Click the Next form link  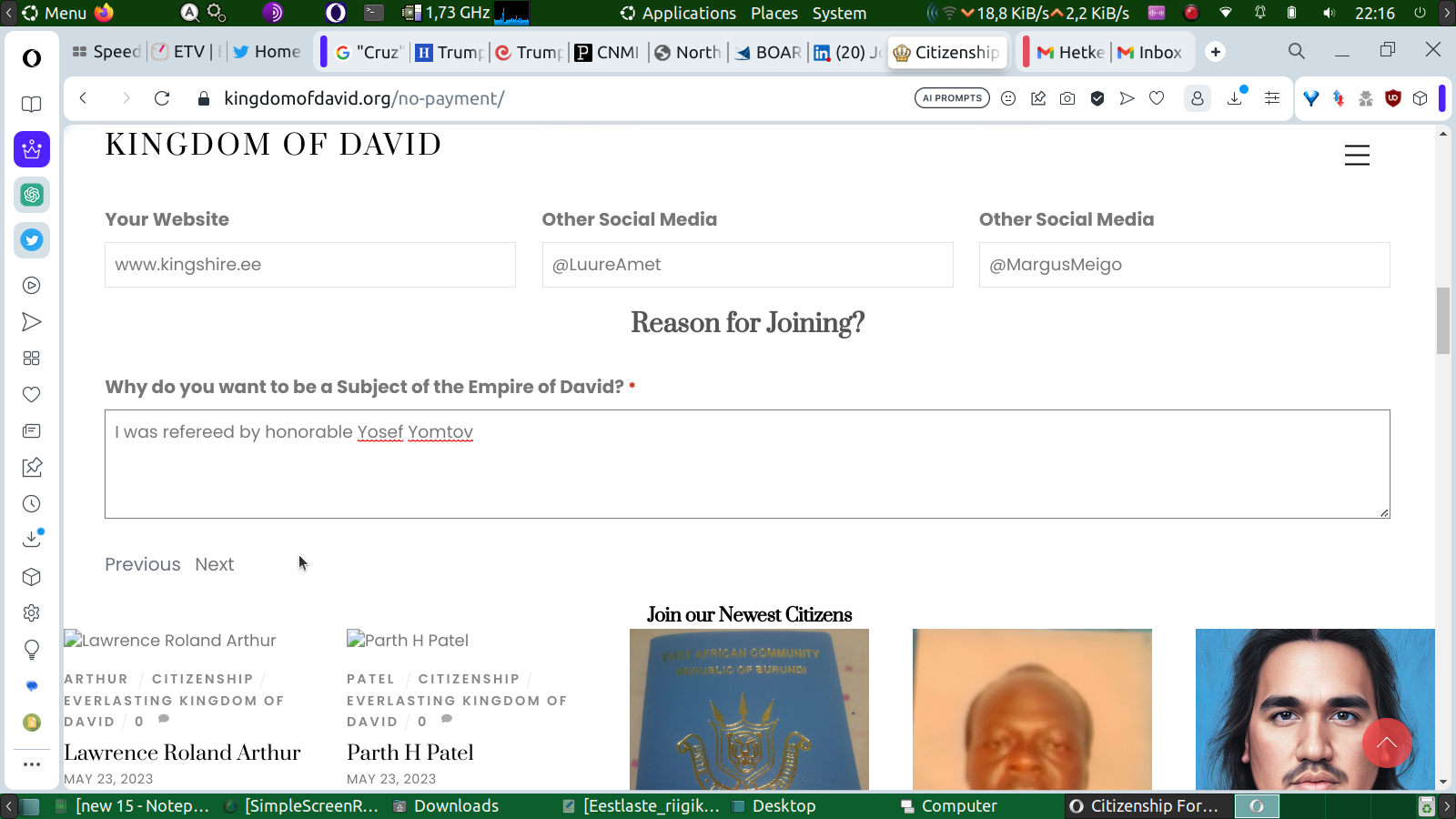(x=215, y=564)
